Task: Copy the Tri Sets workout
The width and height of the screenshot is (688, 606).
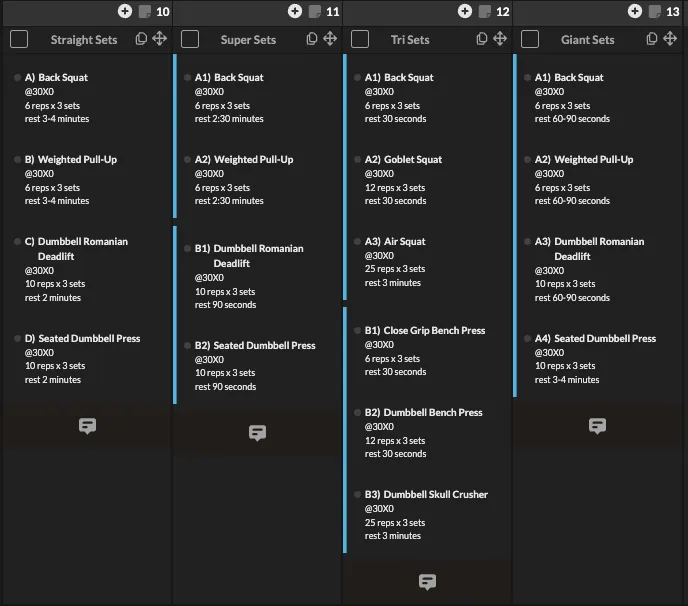Action: coord(481,39)
